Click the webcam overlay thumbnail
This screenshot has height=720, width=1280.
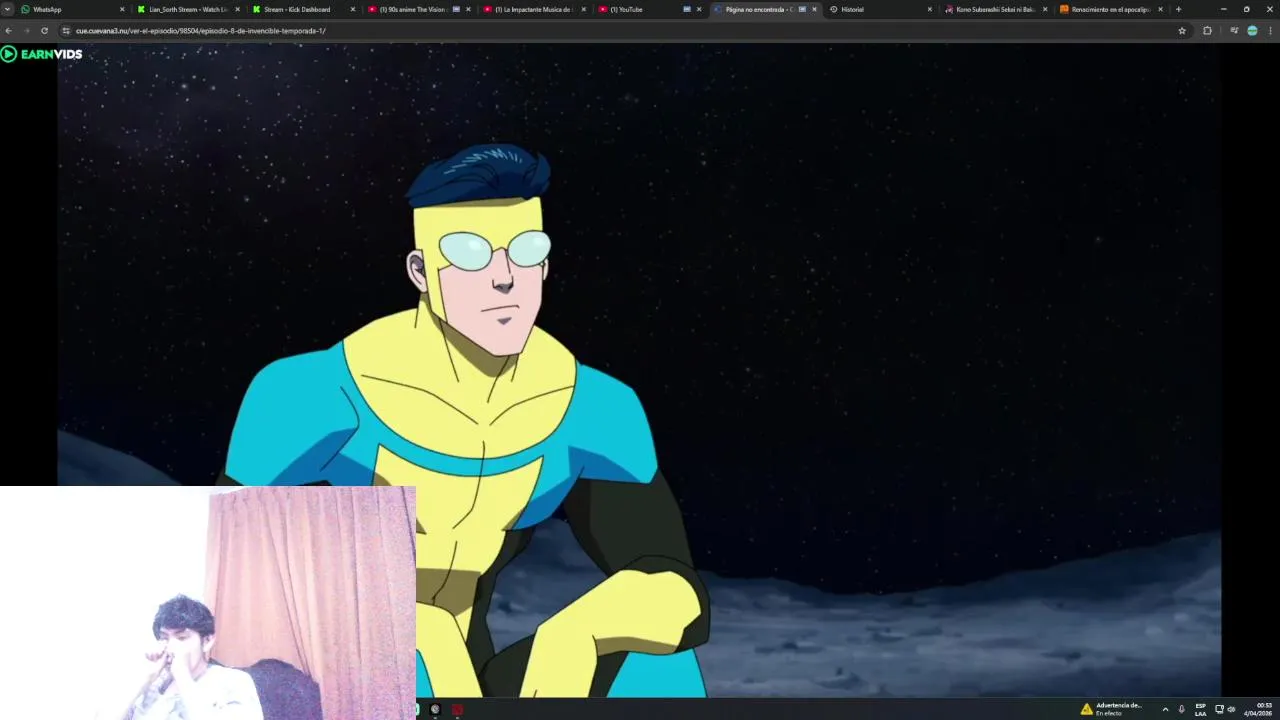pyautogui.click(x=208, y=603)
